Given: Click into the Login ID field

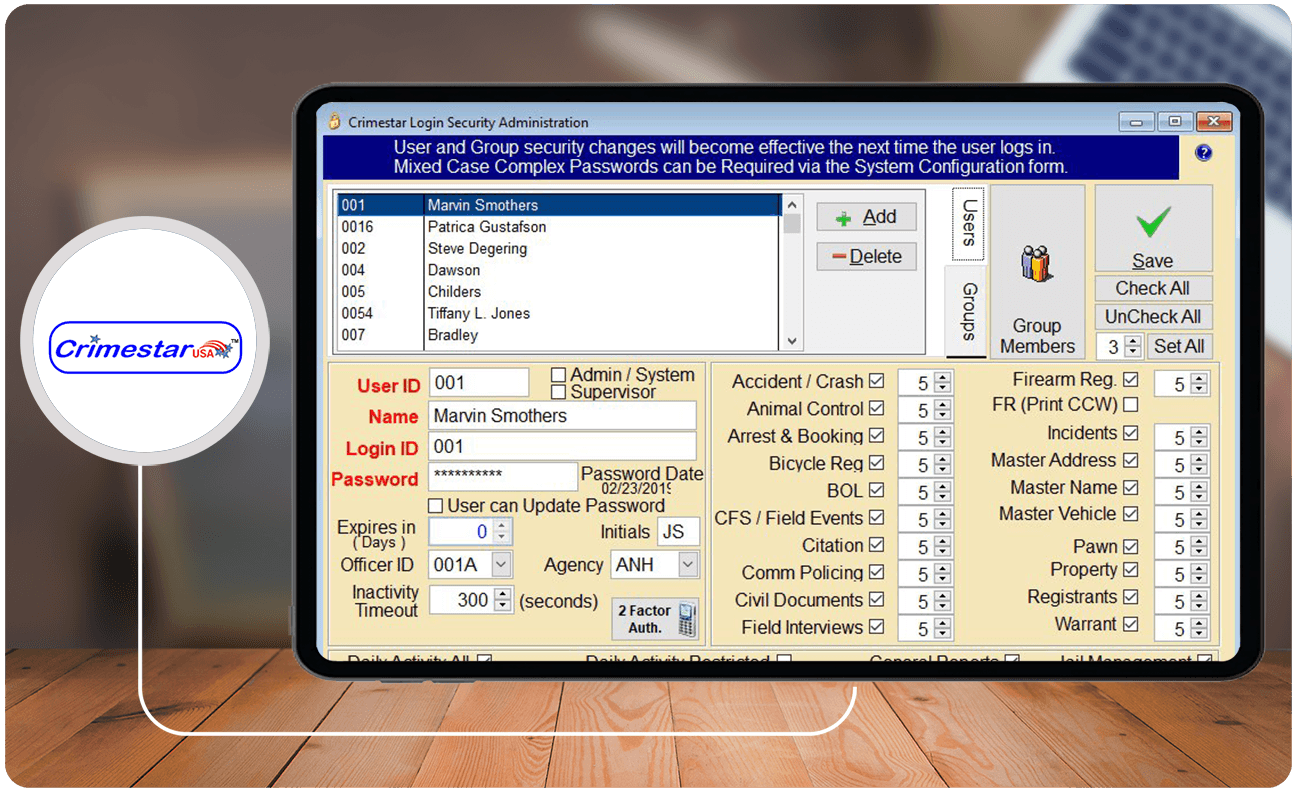Looking at the screenshot, I should [562, 447].
